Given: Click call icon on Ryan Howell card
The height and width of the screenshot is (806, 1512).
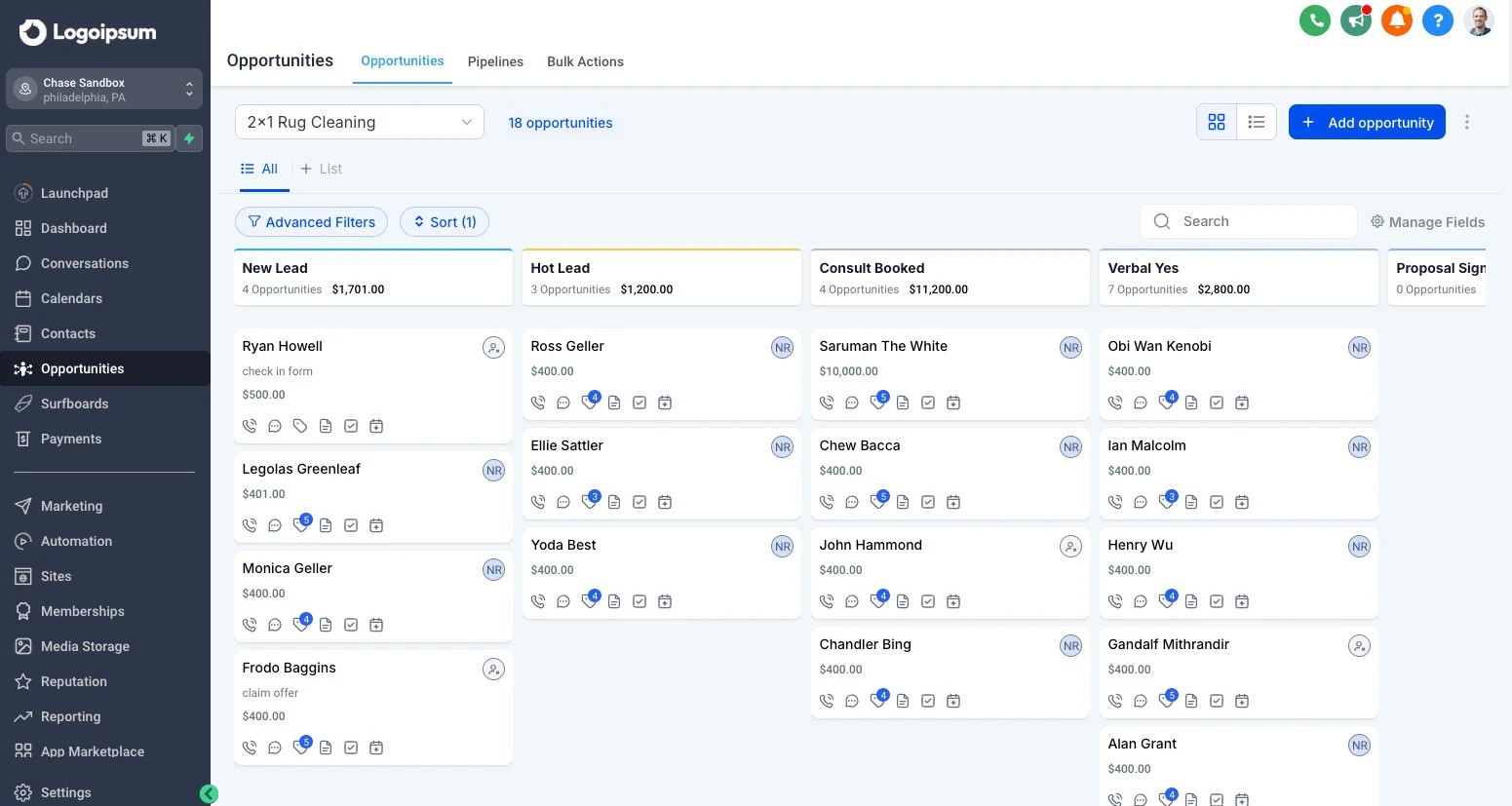Looking at the screenshot, I should tap(250, 426).
